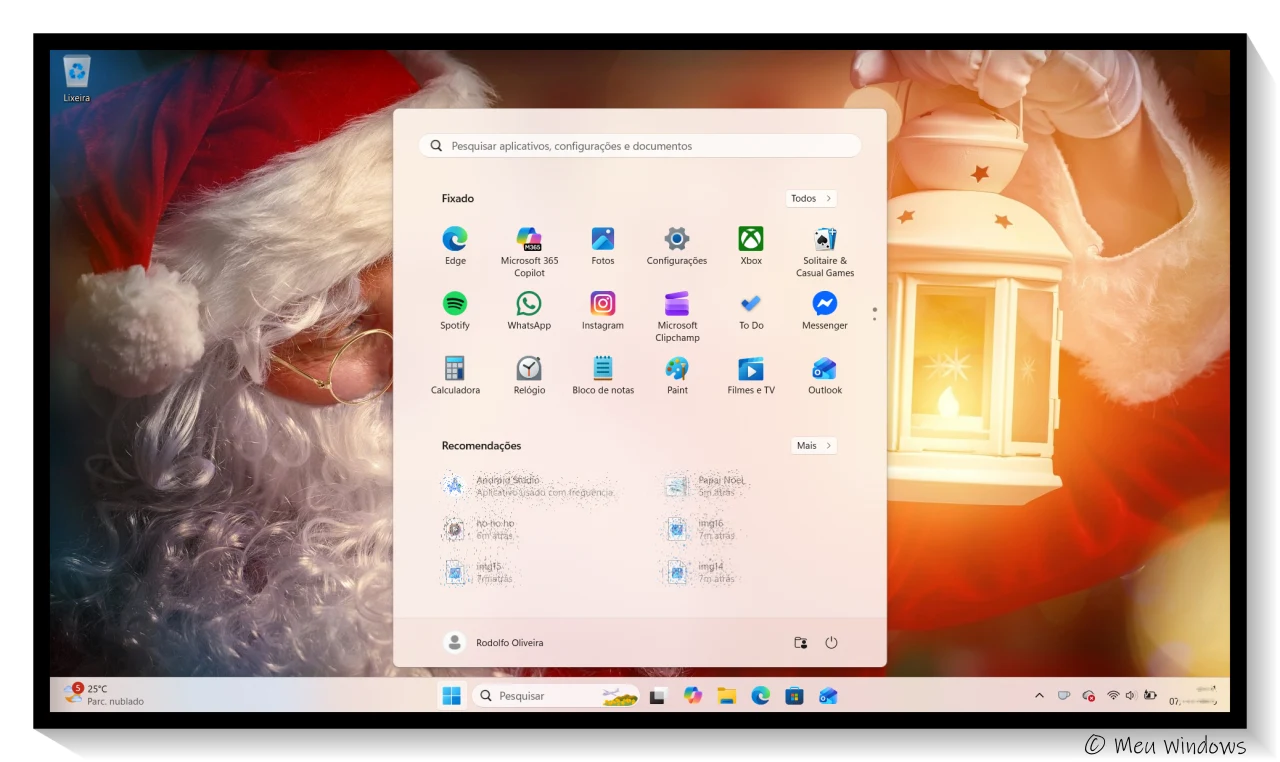
Task: Launch Solitaire & Casual Games
Action: pos(823,239)
